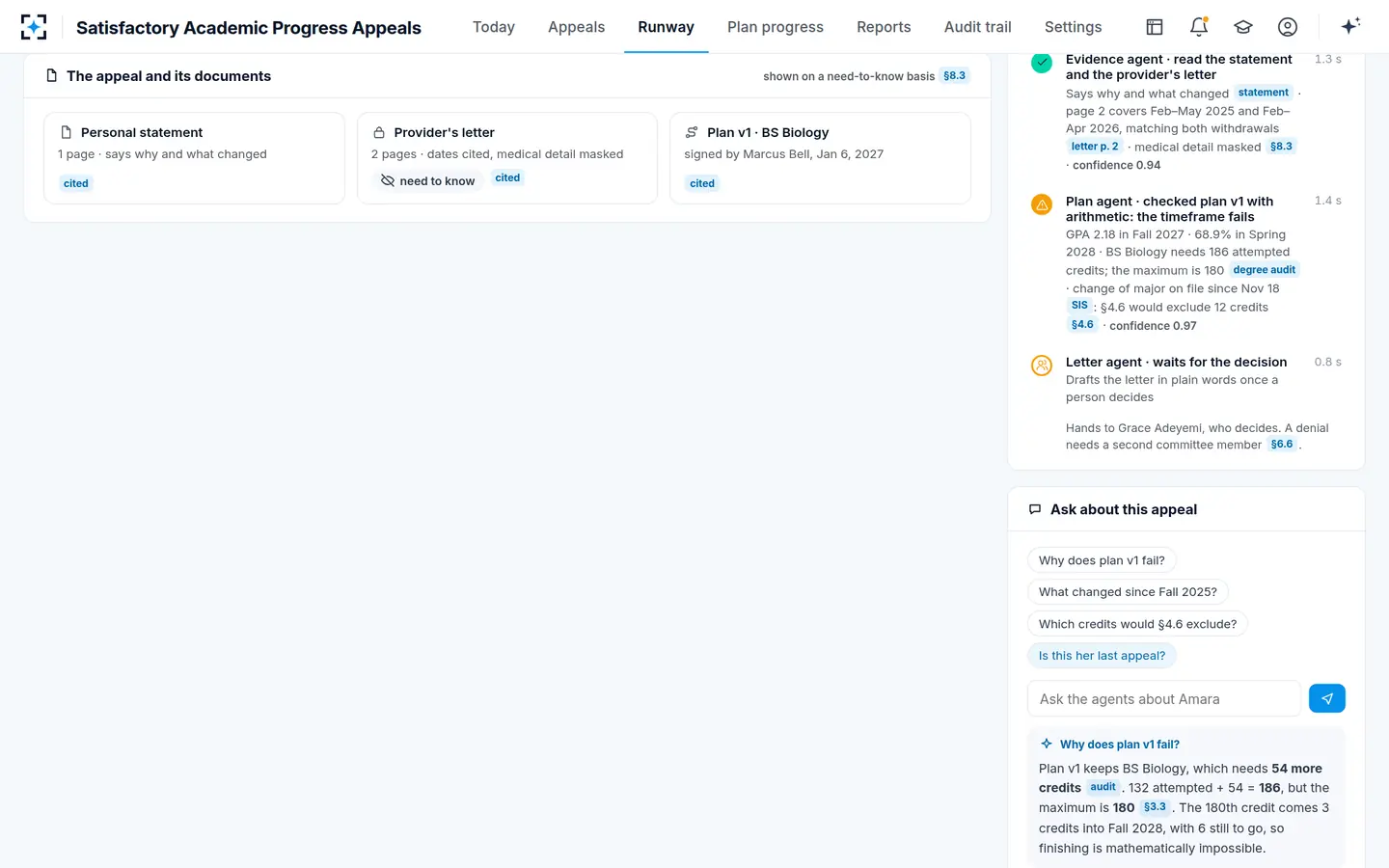Open the AI sparkle assistant icon
Image resolution: width=1389 pixels, height=868 pixels.
(1350, 26)
